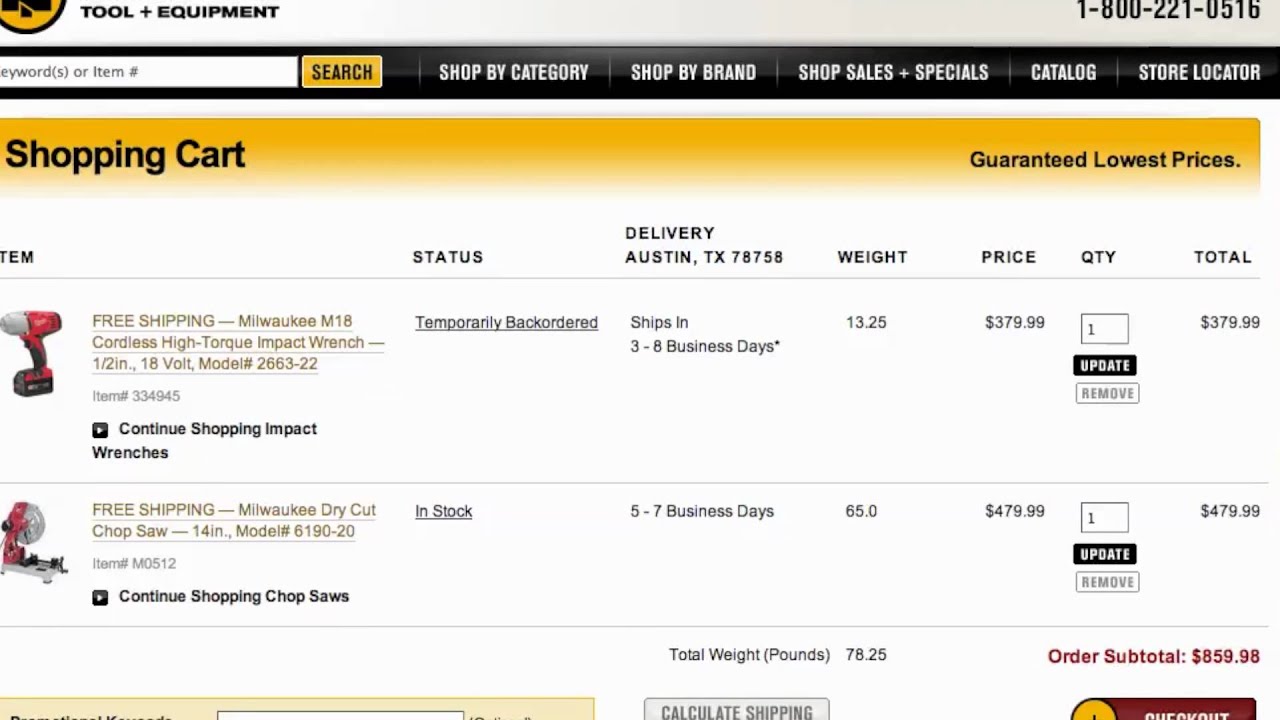Click the Item# 334945 text
The width and height of the screenshot is (1280, 720).
[x=136, y=396]
